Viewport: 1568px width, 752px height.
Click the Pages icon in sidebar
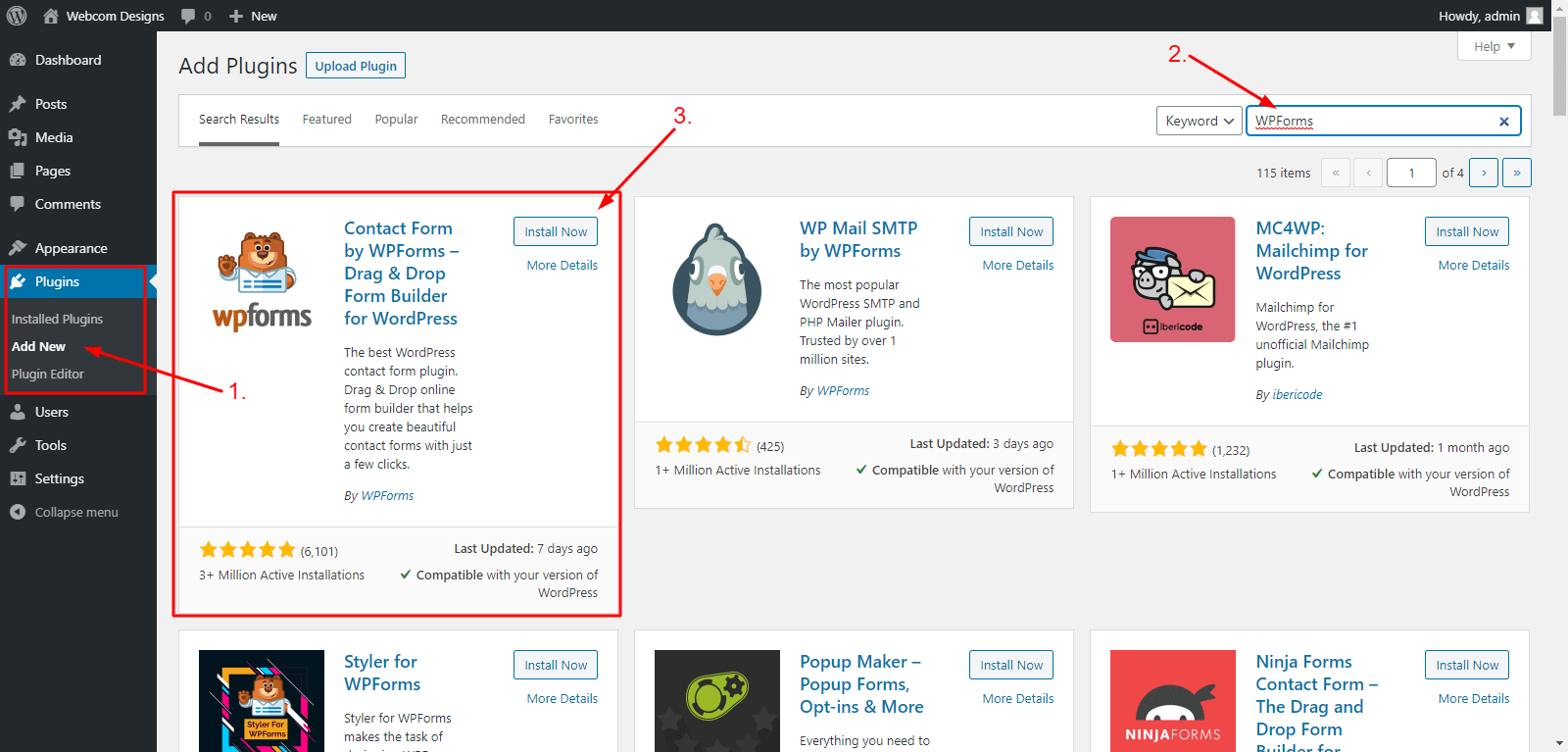coord(18,171)
